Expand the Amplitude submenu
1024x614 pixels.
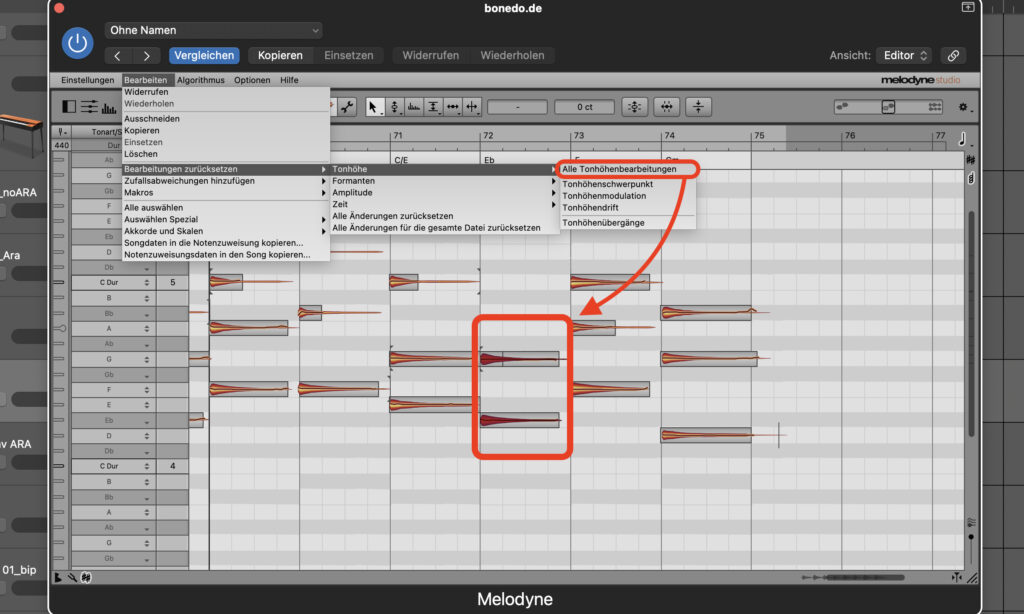click(x=444, y=193)
